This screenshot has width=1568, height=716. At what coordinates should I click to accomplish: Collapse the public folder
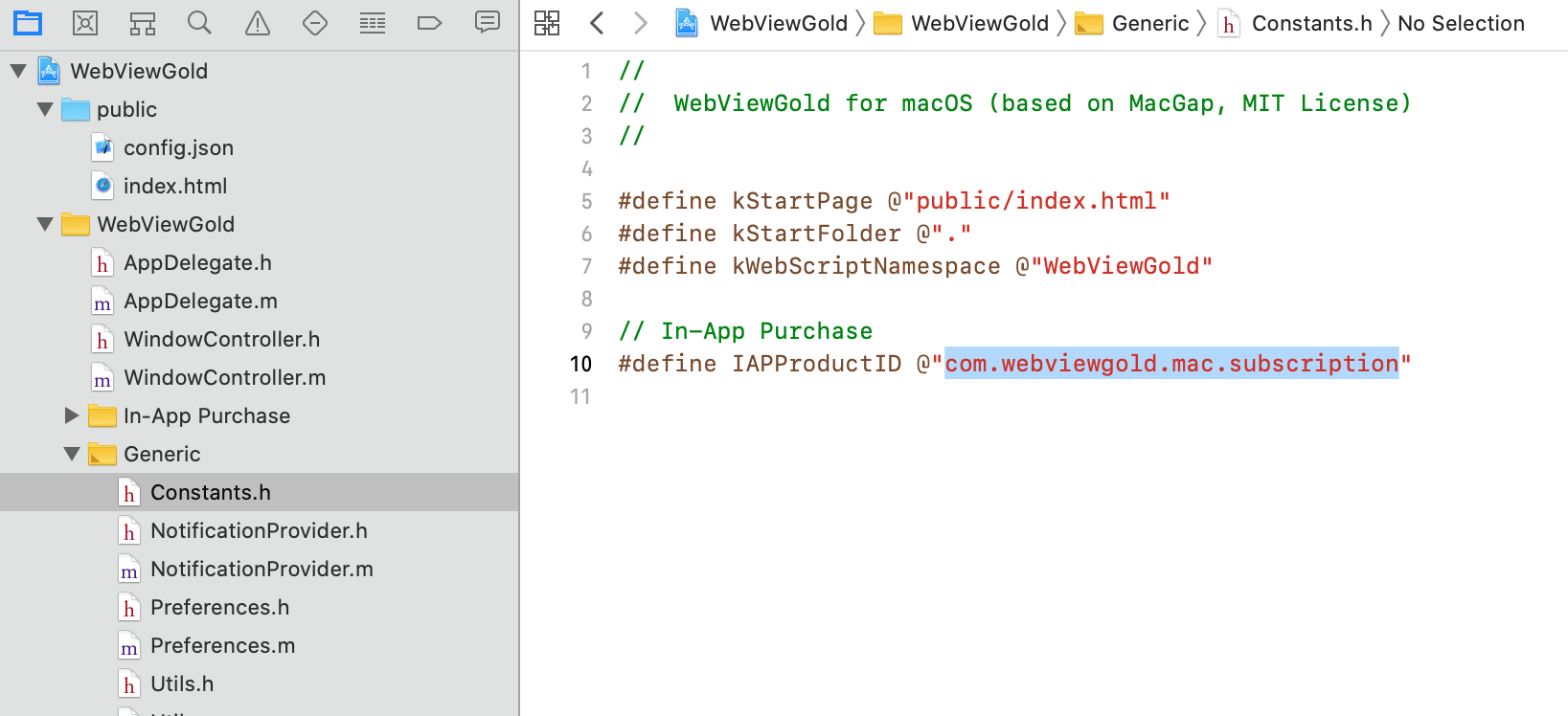[45, 109]
